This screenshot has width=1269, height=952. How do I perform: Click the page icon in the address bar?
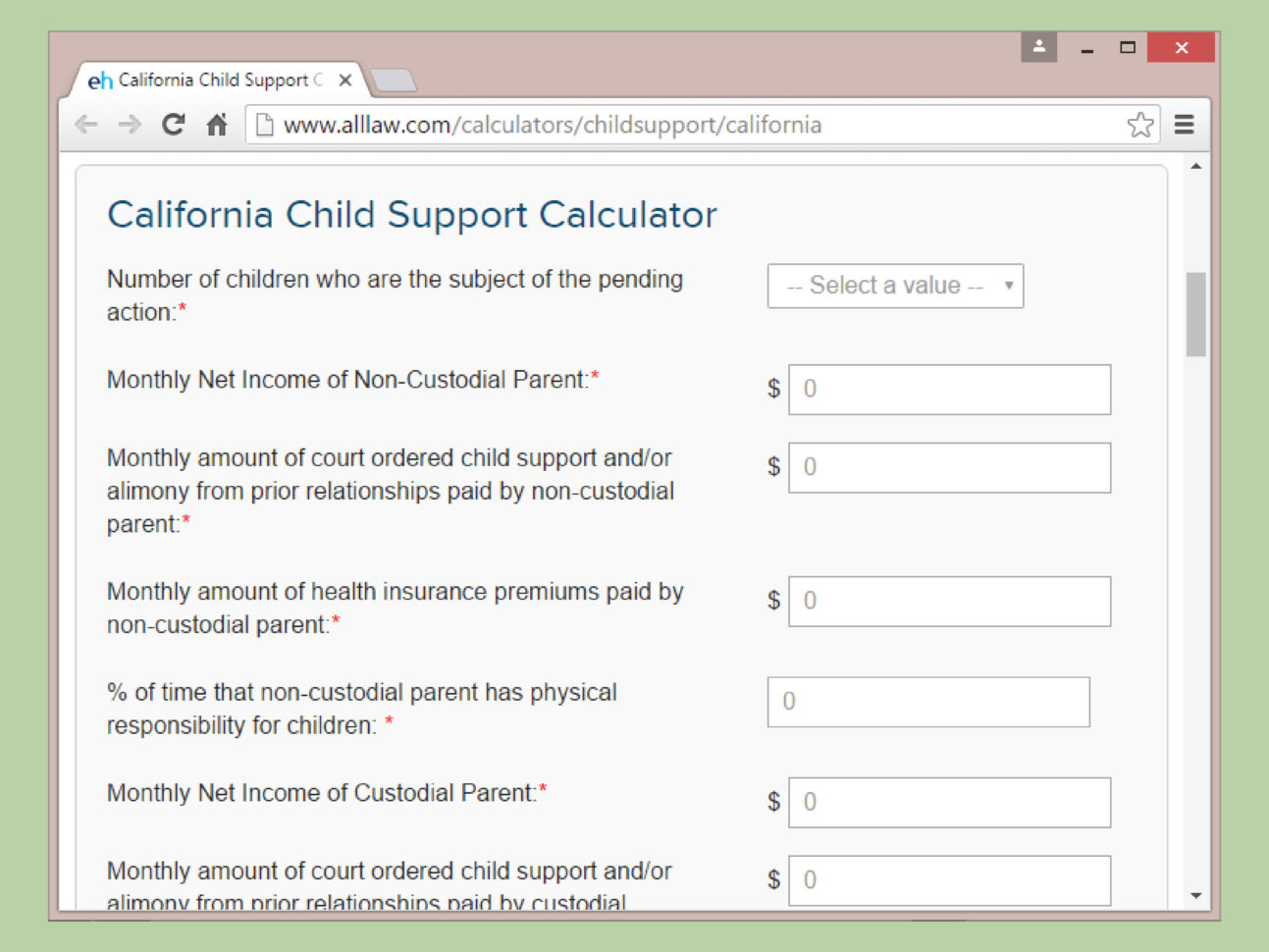tap(262, 124)
